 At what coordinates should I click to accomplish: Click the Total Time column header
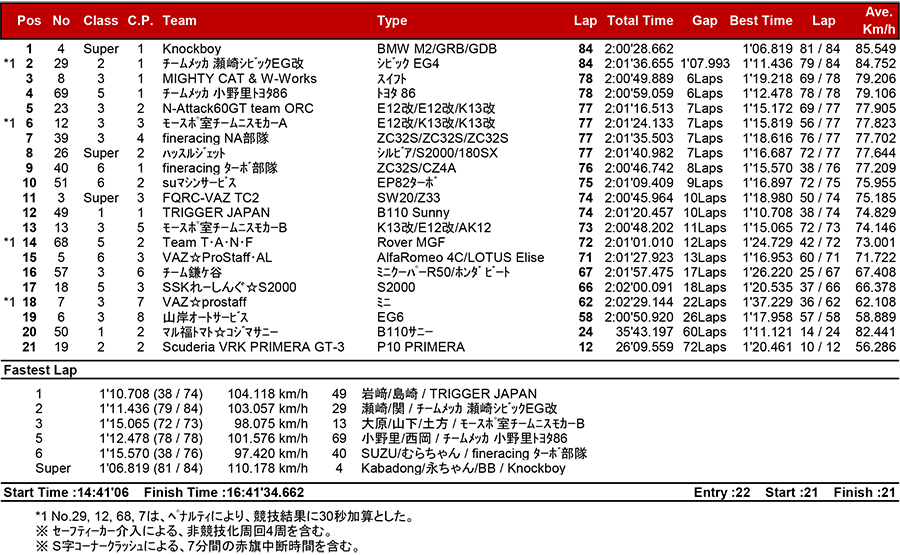(x=640, y=21)
